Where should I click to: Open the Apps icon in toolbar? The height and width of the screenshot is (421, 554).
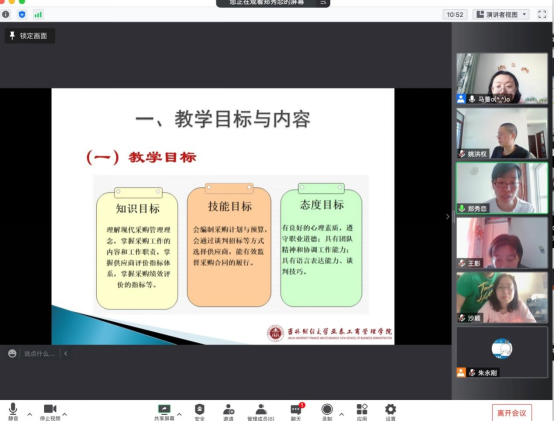pyautogui.click(x=362, y=412)
